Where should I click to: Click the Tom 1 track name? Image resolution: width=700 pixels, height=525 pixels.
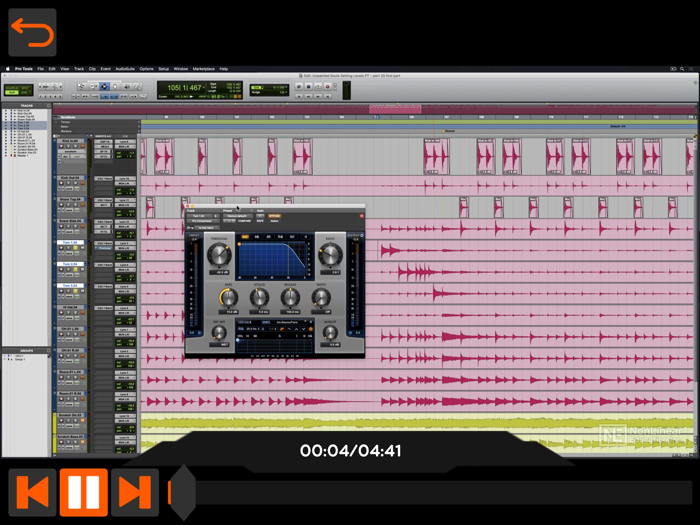(71, 242)
